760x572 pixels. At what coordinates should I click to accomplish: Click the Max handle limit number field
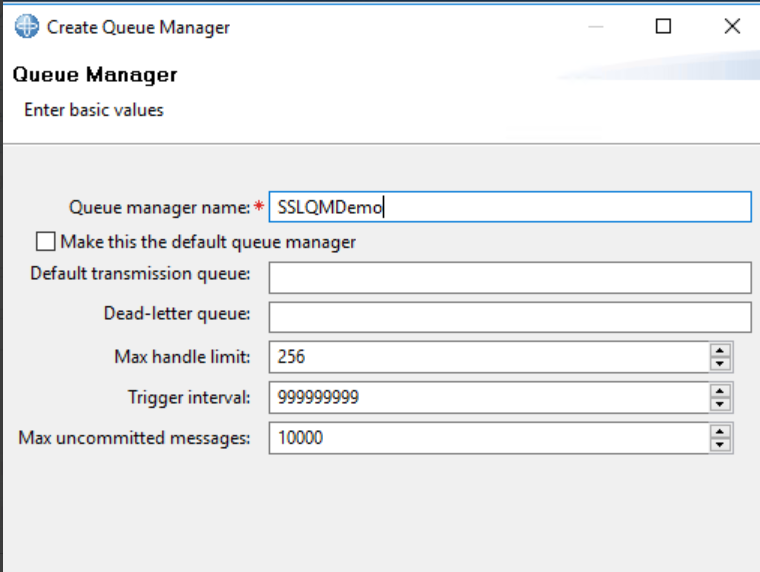489,357
